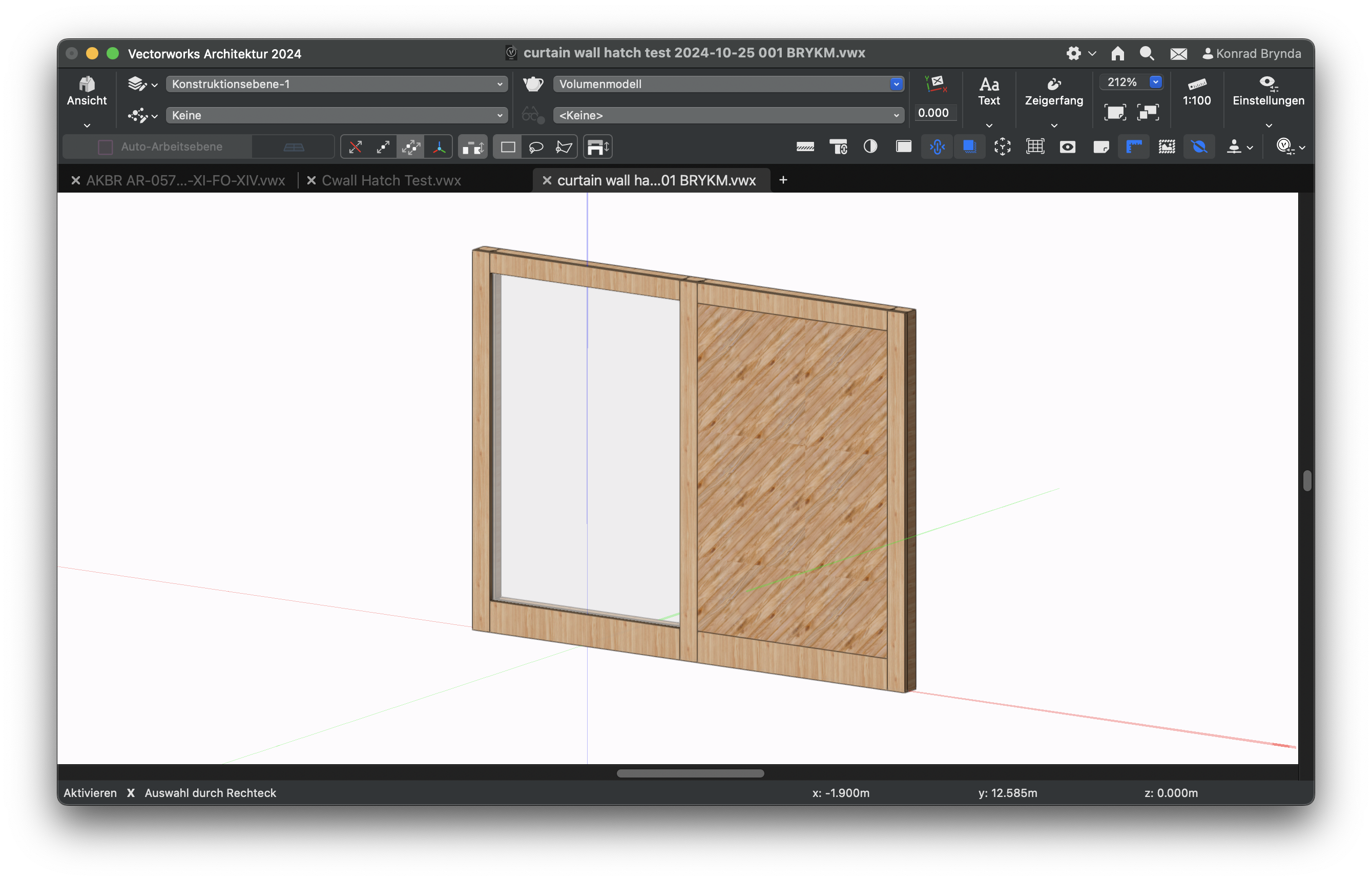The image size is (1372, 881).
Task: Click the fit to page zoom icon
Action: point(1114,112)
